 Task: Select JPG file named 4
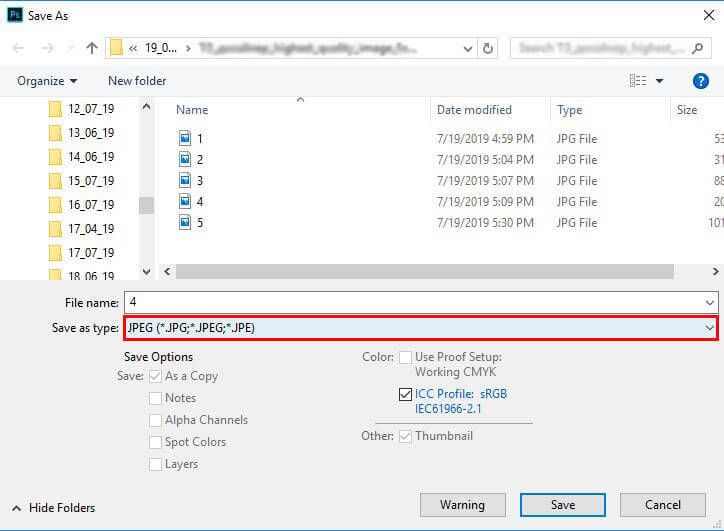191,201
